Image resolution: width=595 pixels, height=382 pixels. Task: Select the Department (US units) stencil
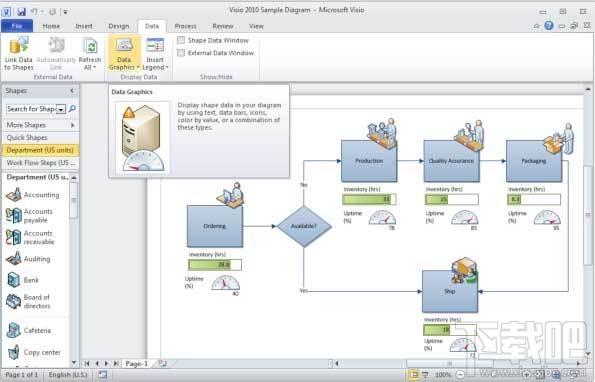click(x=40, y=150)
